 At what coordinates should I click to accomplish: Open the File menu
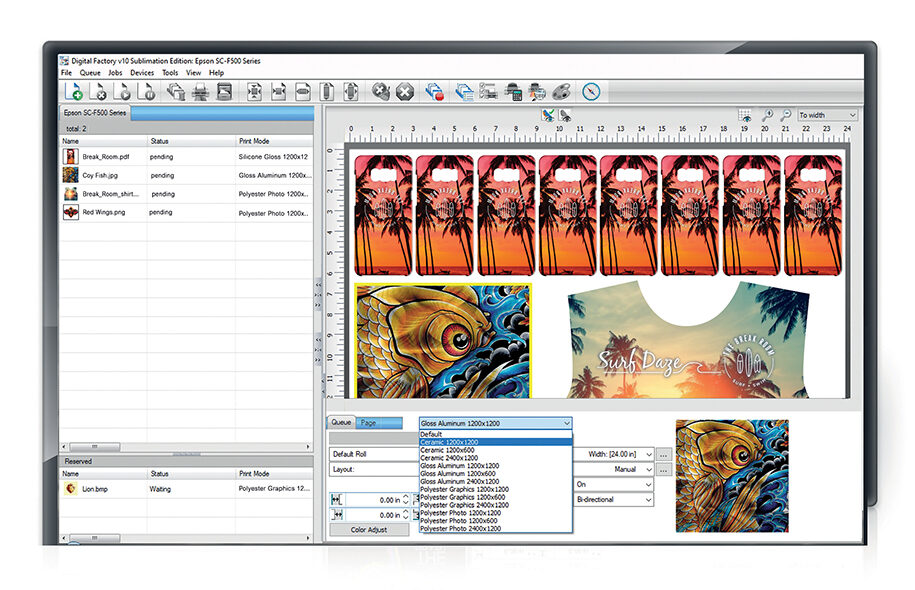(x=67, y=73)
